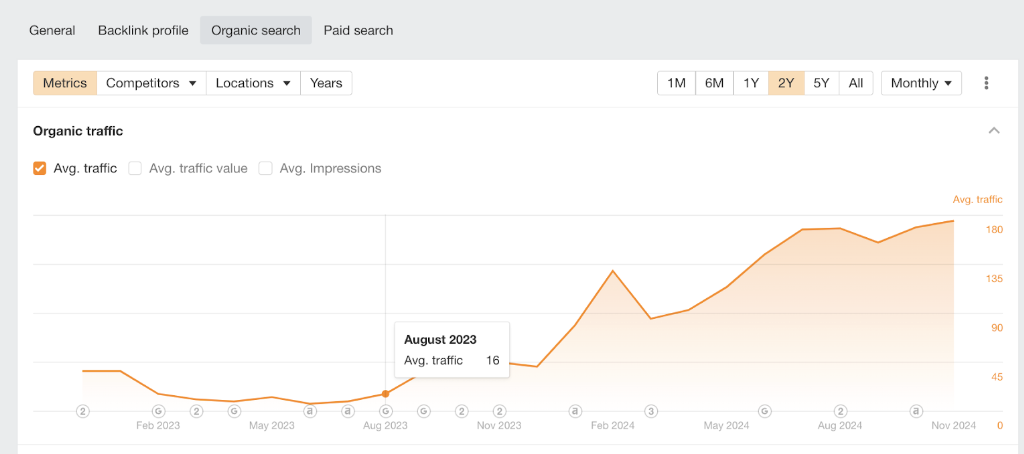The height and width of the screenshot is (454, 1024).
Task: Open the Monthly interval dropdown
Action: pyautogui.click(x=920, y=83)
